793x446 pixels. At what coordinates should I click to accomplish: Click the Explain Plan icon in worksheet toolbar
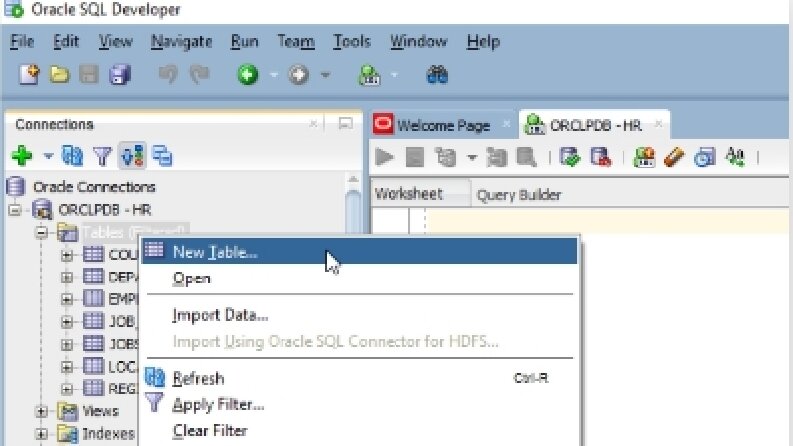coord(446,157)
